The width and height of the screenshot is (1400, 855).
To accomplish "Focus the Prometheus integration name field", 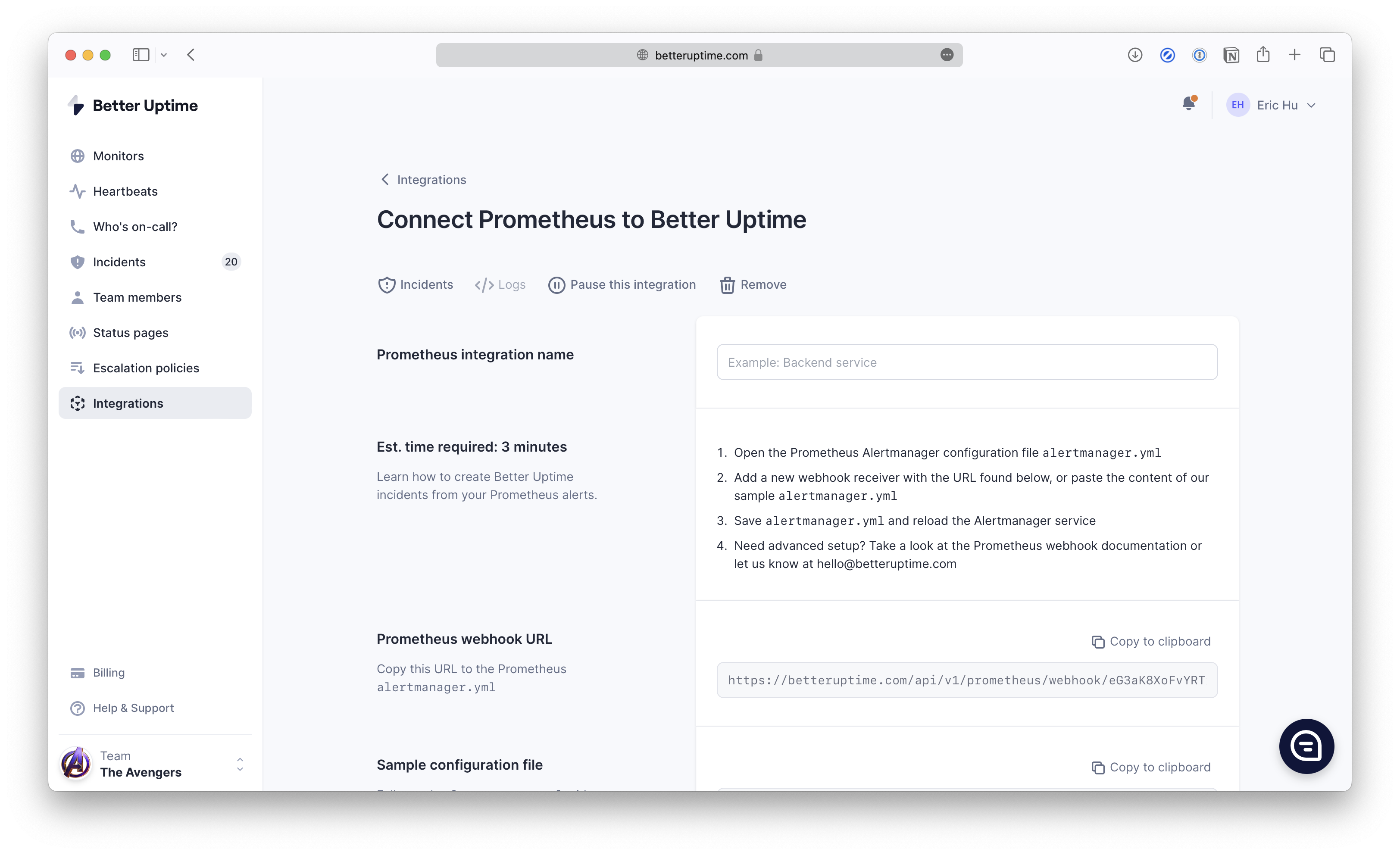I will (966, 362).
